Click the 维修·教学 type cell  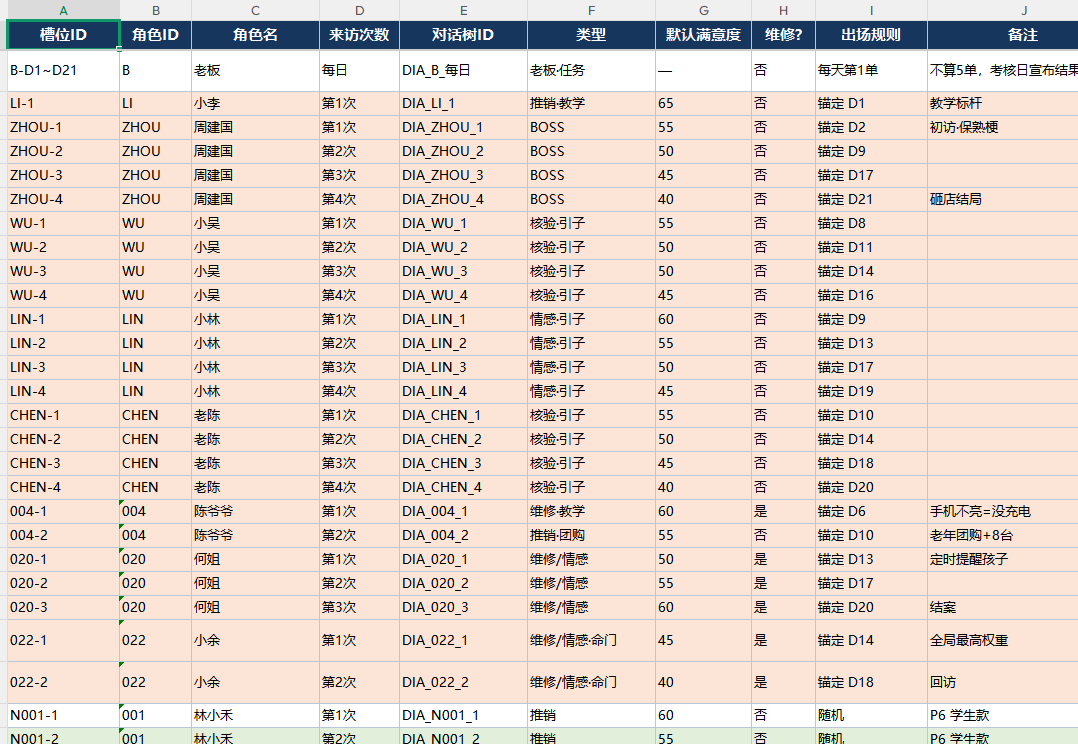[591, 512]
